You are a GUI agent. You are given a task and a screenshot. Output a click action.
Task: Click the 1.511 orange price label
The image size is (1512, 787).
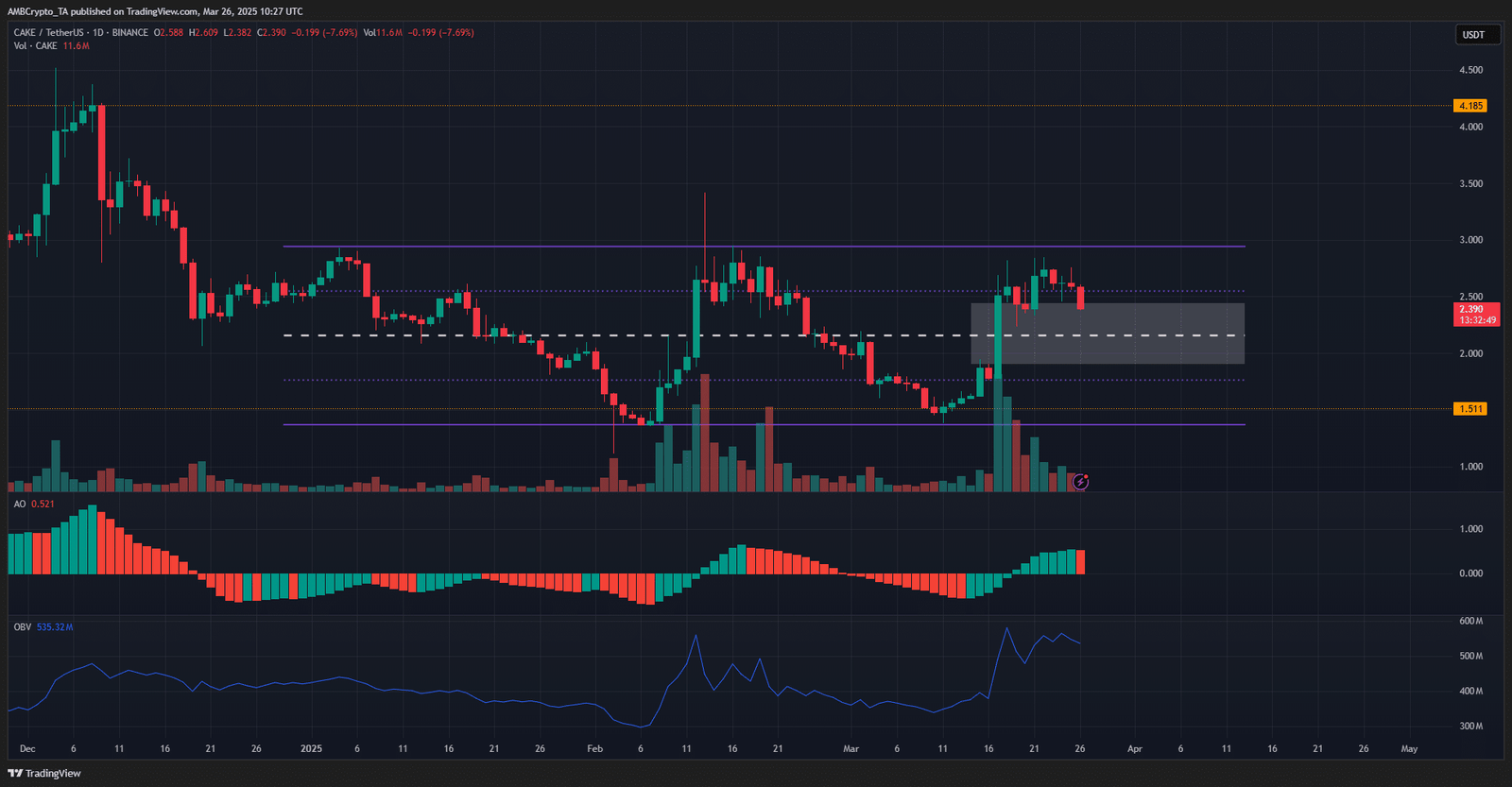click(x=1470, y=409)
